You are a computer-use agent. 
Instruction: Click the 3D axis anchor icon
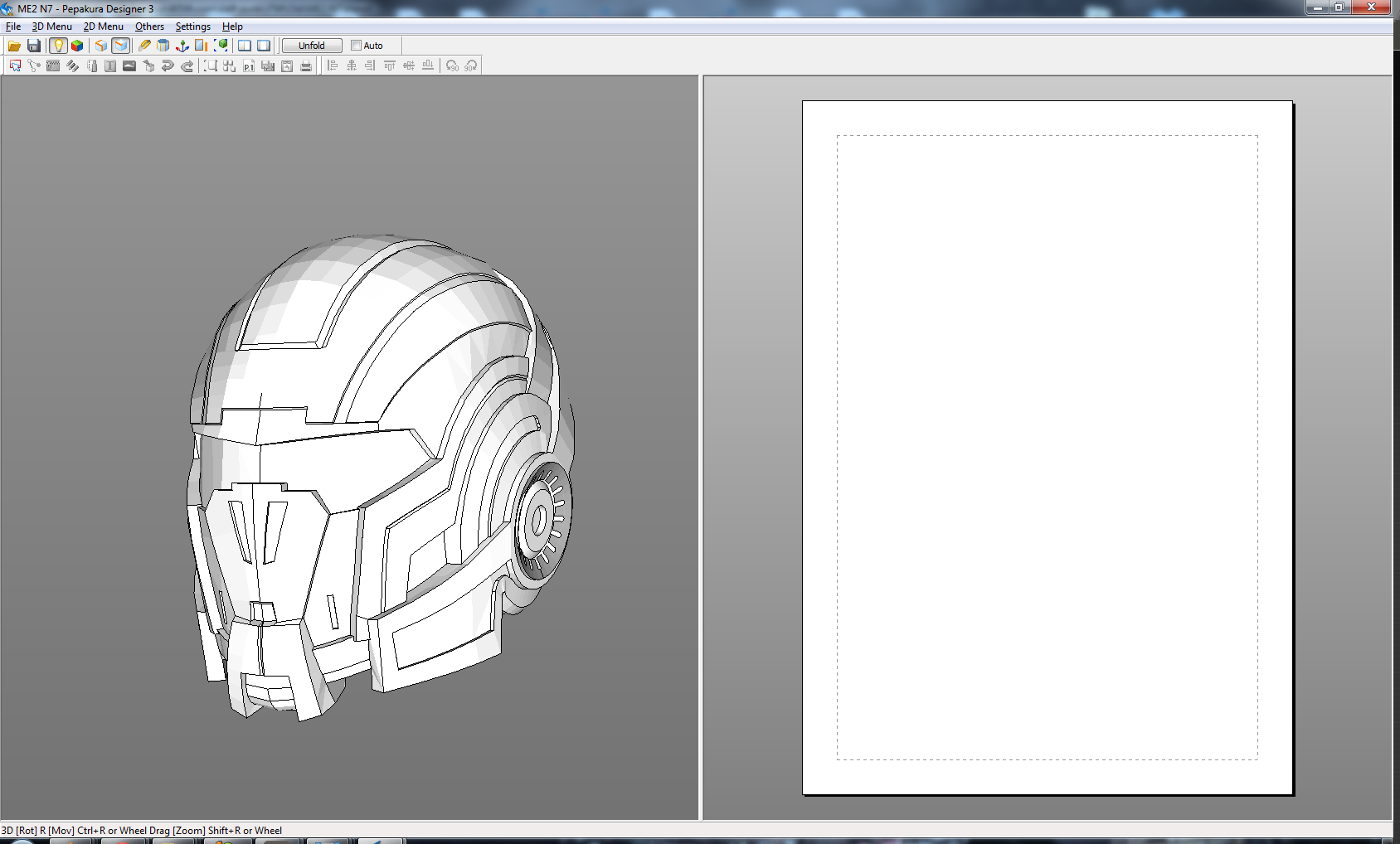[x=182, y=46]
